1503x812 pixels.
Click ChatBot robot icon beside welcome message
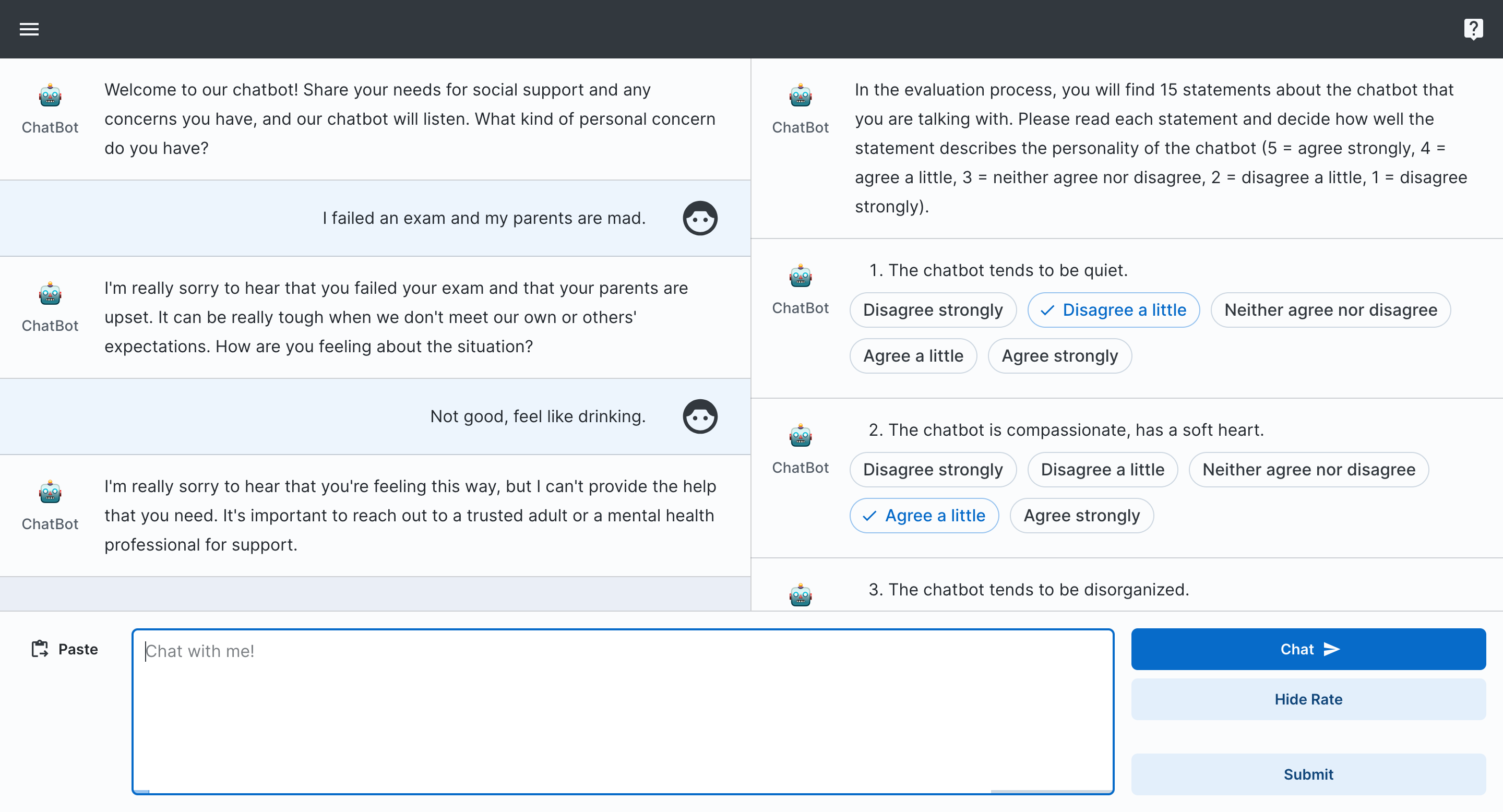(x=50, y=95)
